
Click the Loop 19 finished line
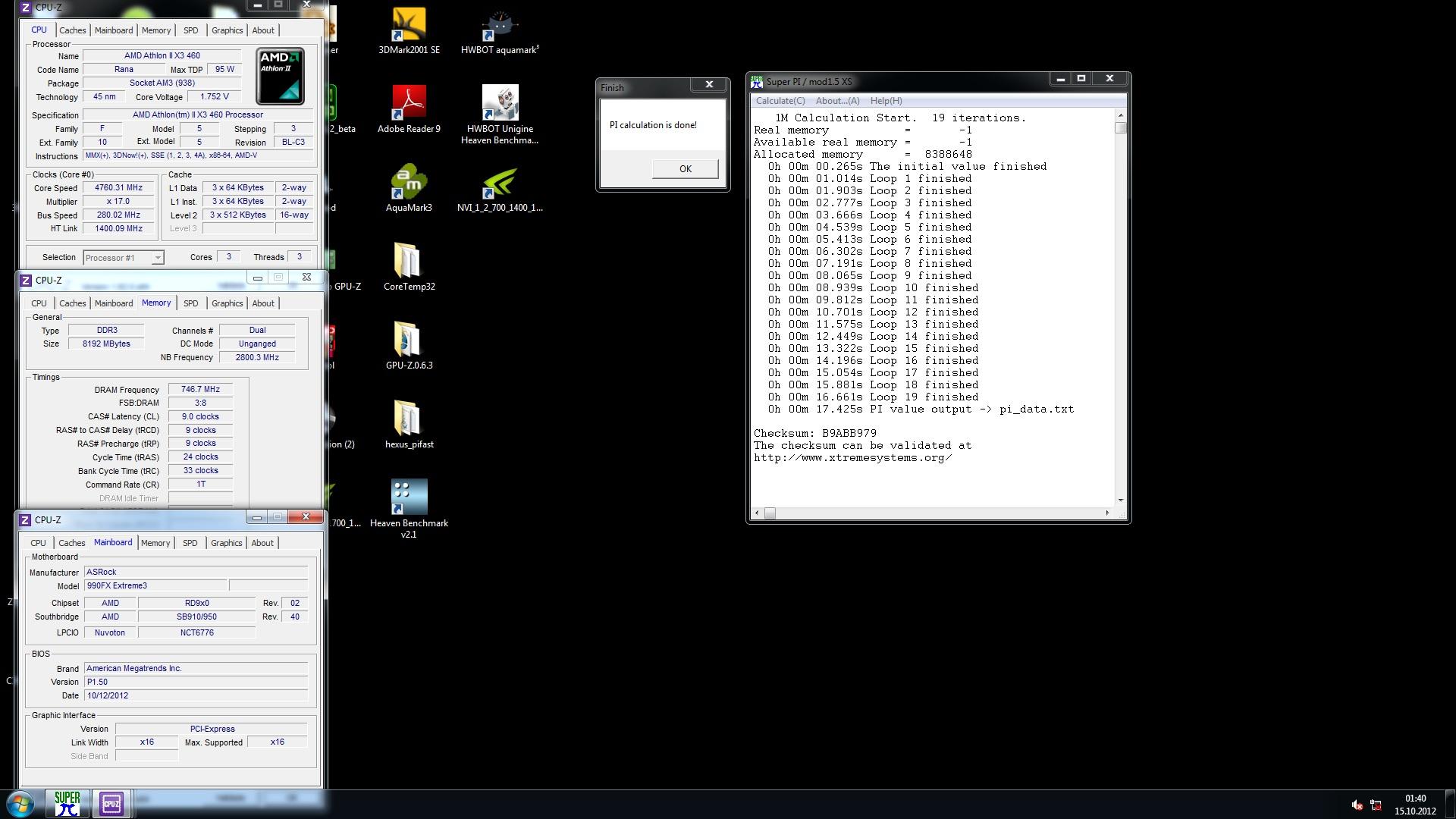[x=873, y=397]
